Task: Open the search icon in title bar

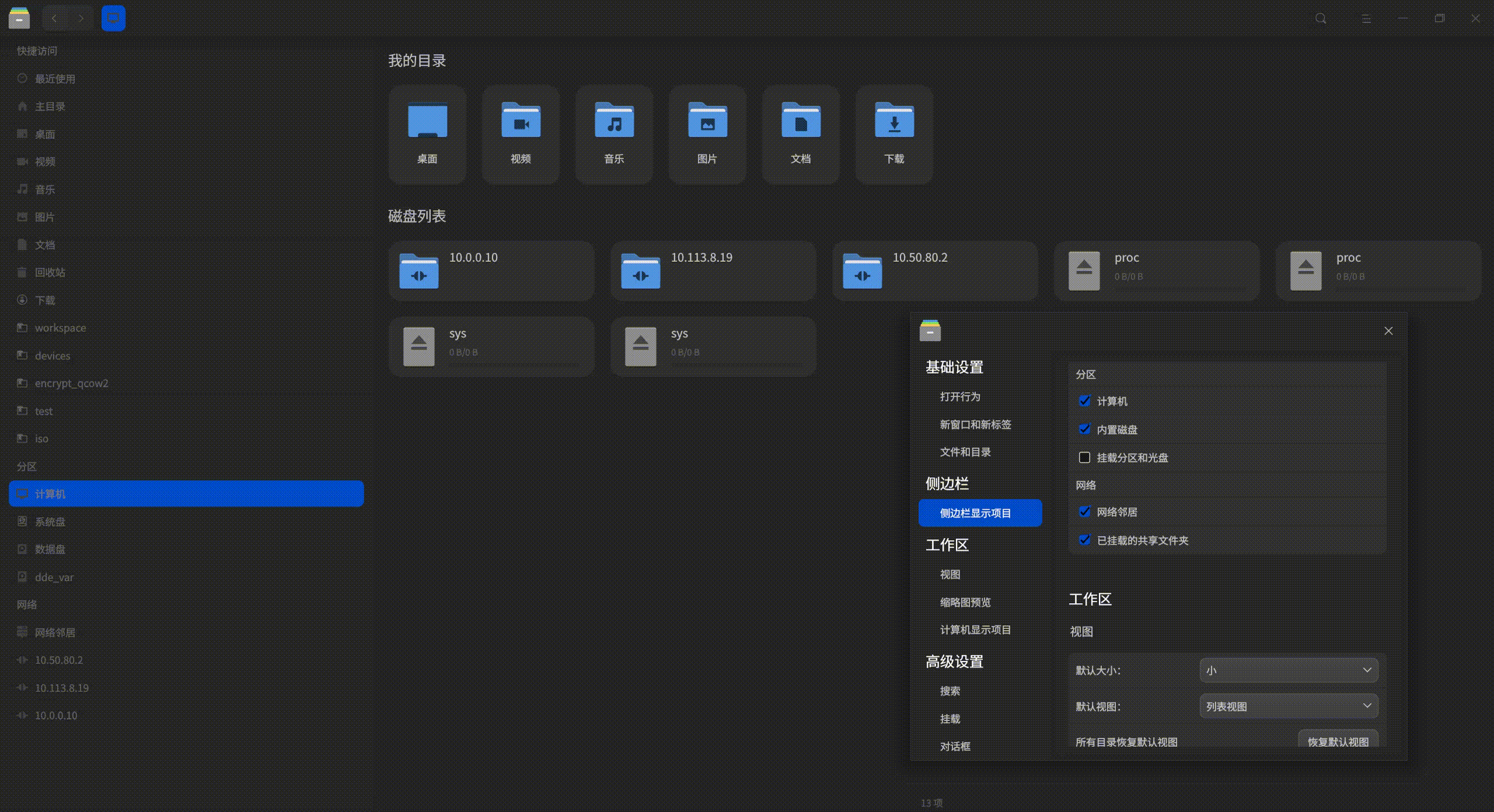Action: tap(1321, 19)
